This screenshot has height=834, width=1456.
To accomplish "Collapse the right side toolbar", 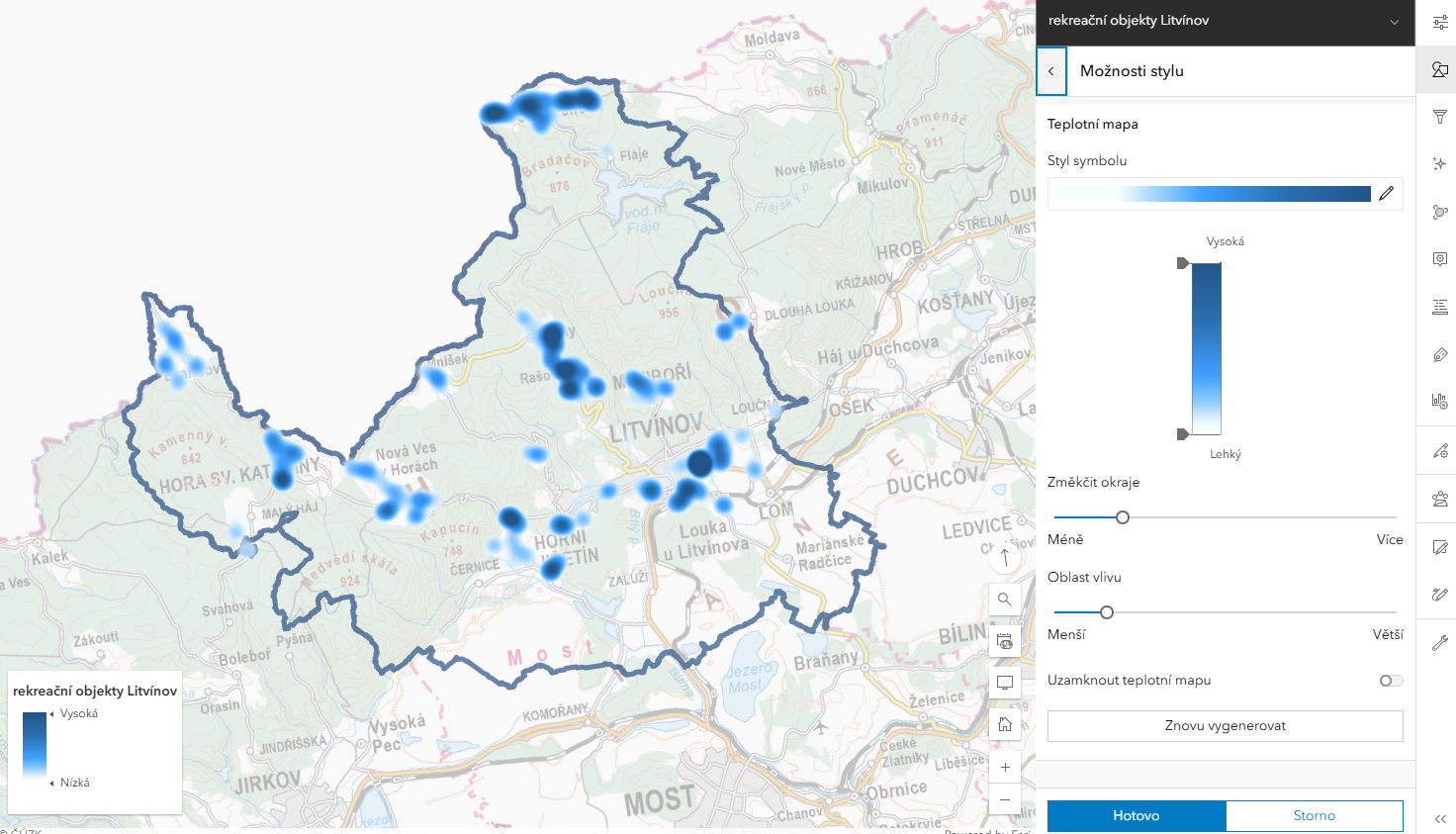I will coord(1440,818).
